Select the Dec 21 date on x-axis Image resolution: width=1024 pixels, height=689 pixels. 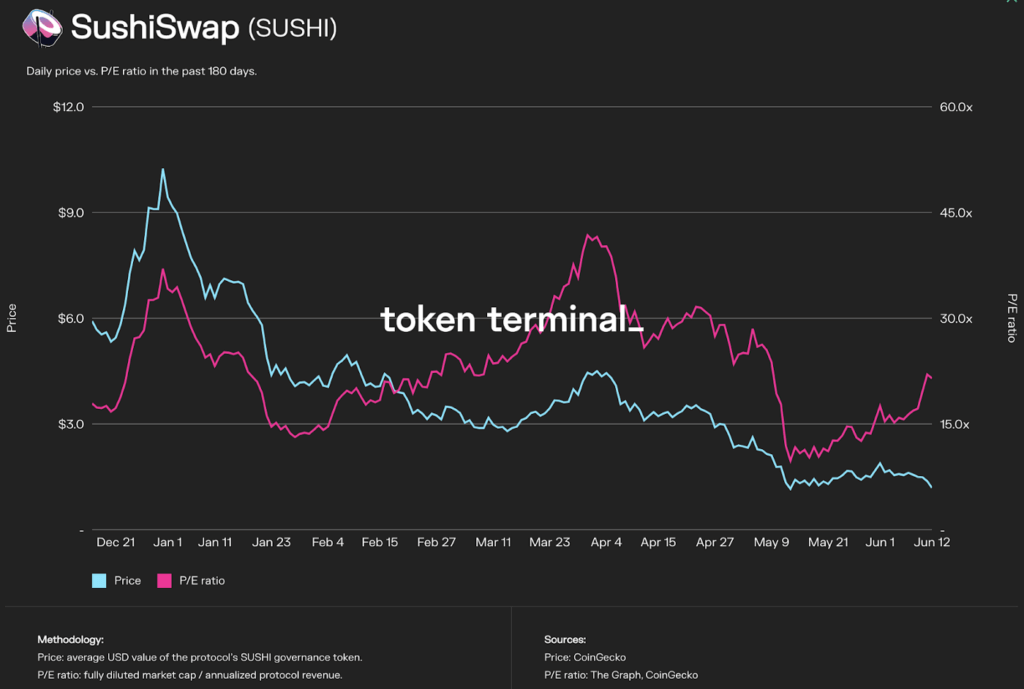[x=116, y=542]
